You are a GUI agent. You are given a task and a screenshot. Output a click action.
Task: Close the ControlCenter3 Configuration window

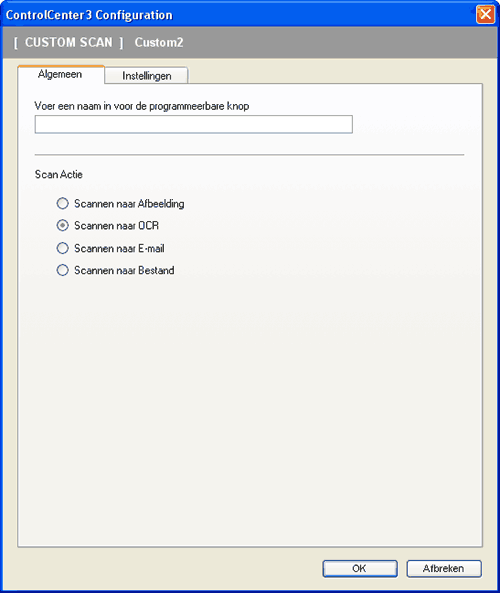pyautogui.click(x=486, y=15)
